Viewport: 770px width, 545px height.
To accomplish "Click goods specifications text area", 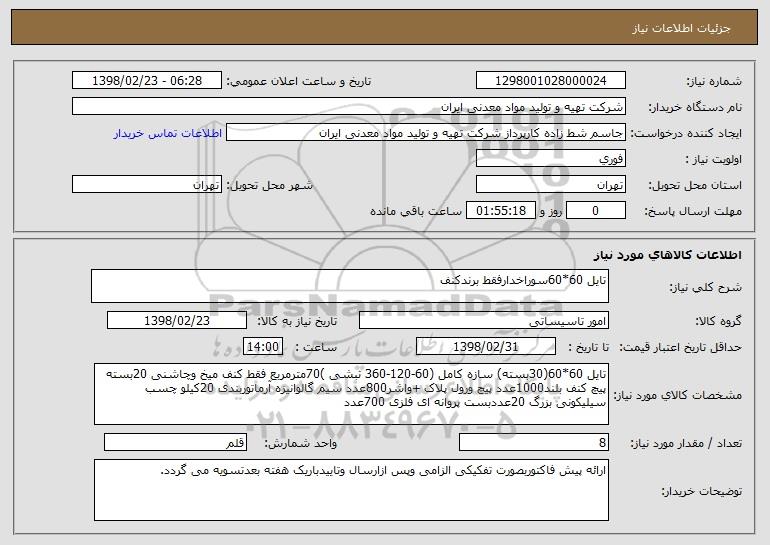I will click(351, 394).
